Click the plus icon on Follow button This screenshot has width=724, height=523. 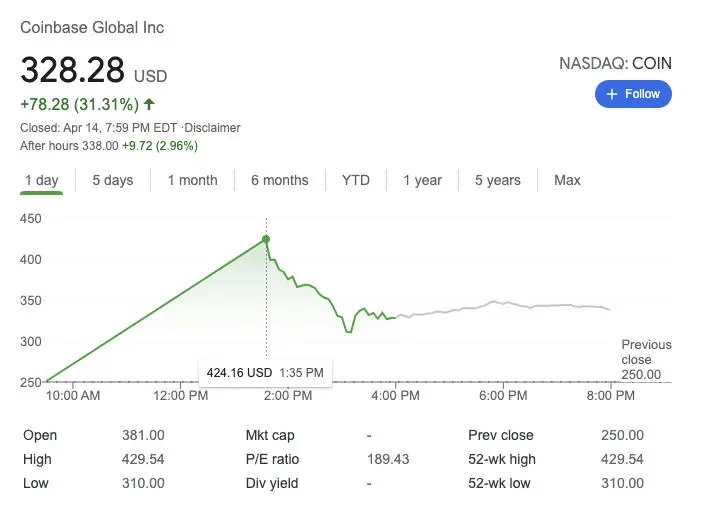coord(612,94)
